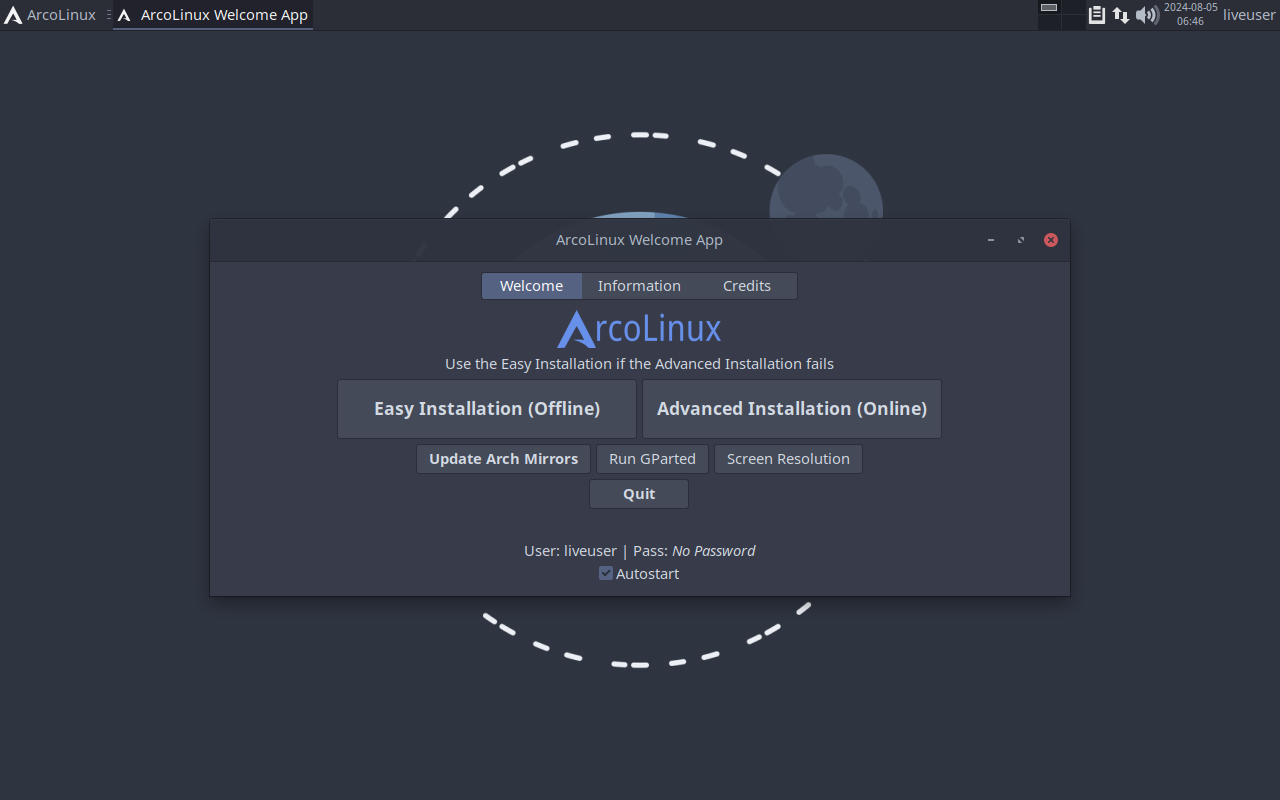Switch to the Welcome tab

pyautogui.click(x=532, y=286)
